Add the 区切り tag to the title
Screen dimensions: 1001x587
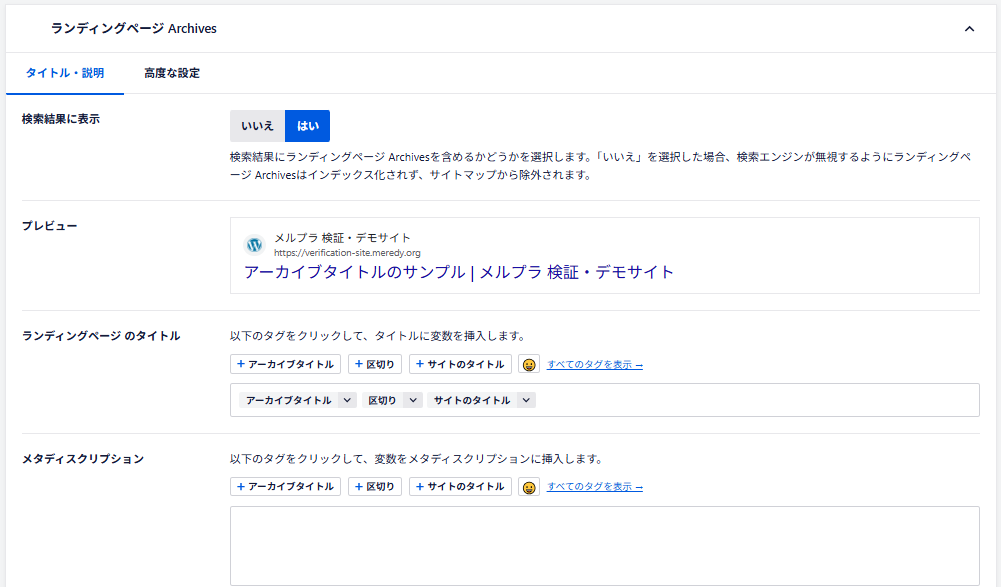(375, 365)
